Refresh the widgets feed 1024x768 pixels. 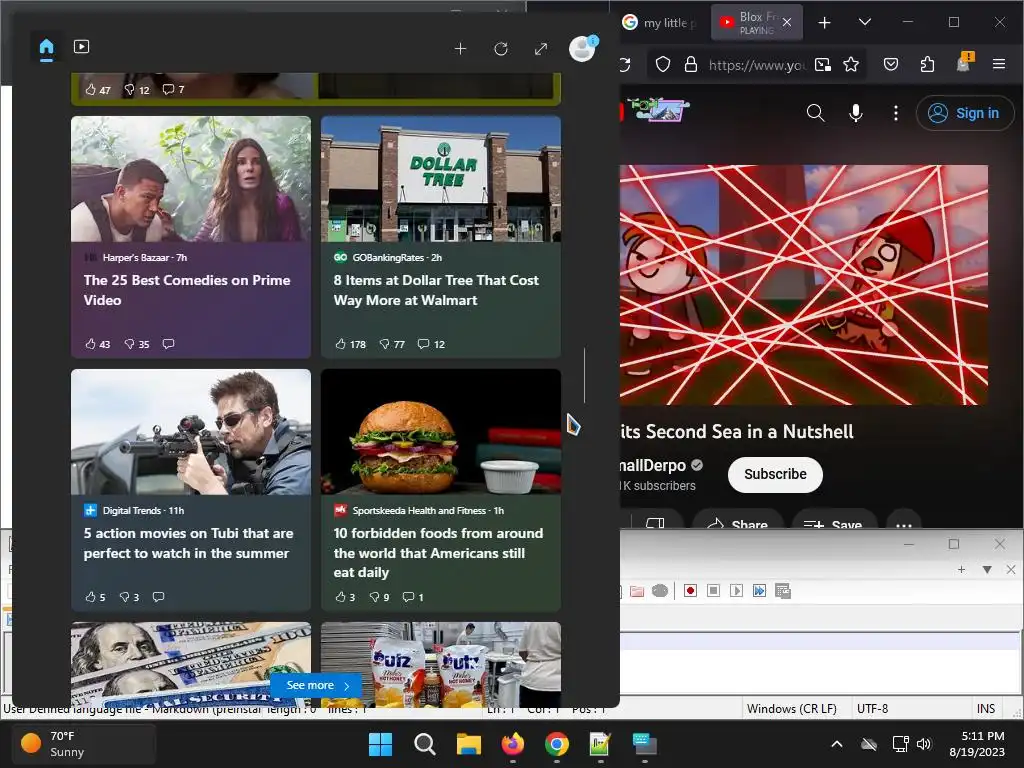(501, 49)
